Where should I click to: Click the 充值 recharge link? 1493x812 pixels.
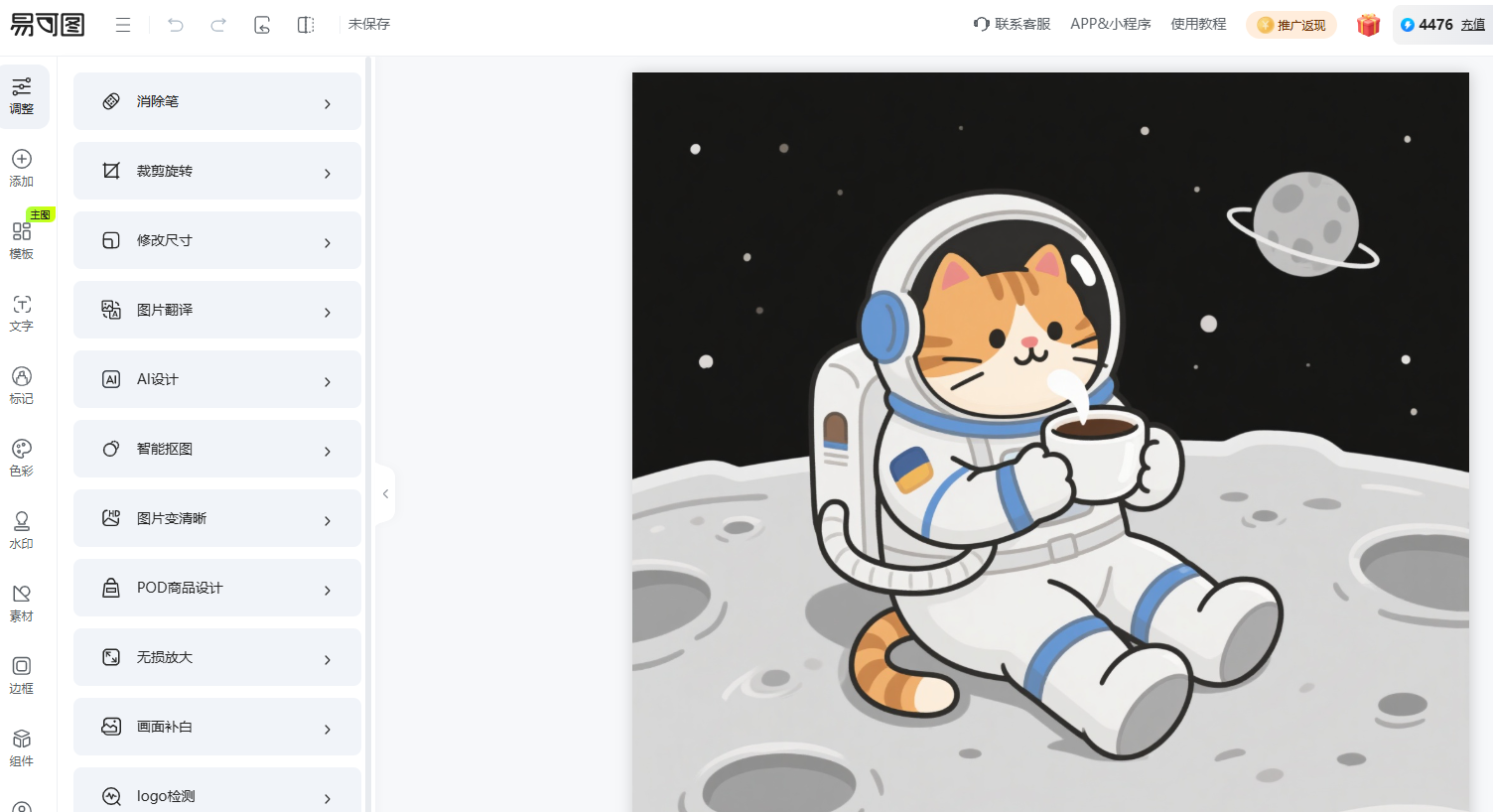click(1472, 25)
